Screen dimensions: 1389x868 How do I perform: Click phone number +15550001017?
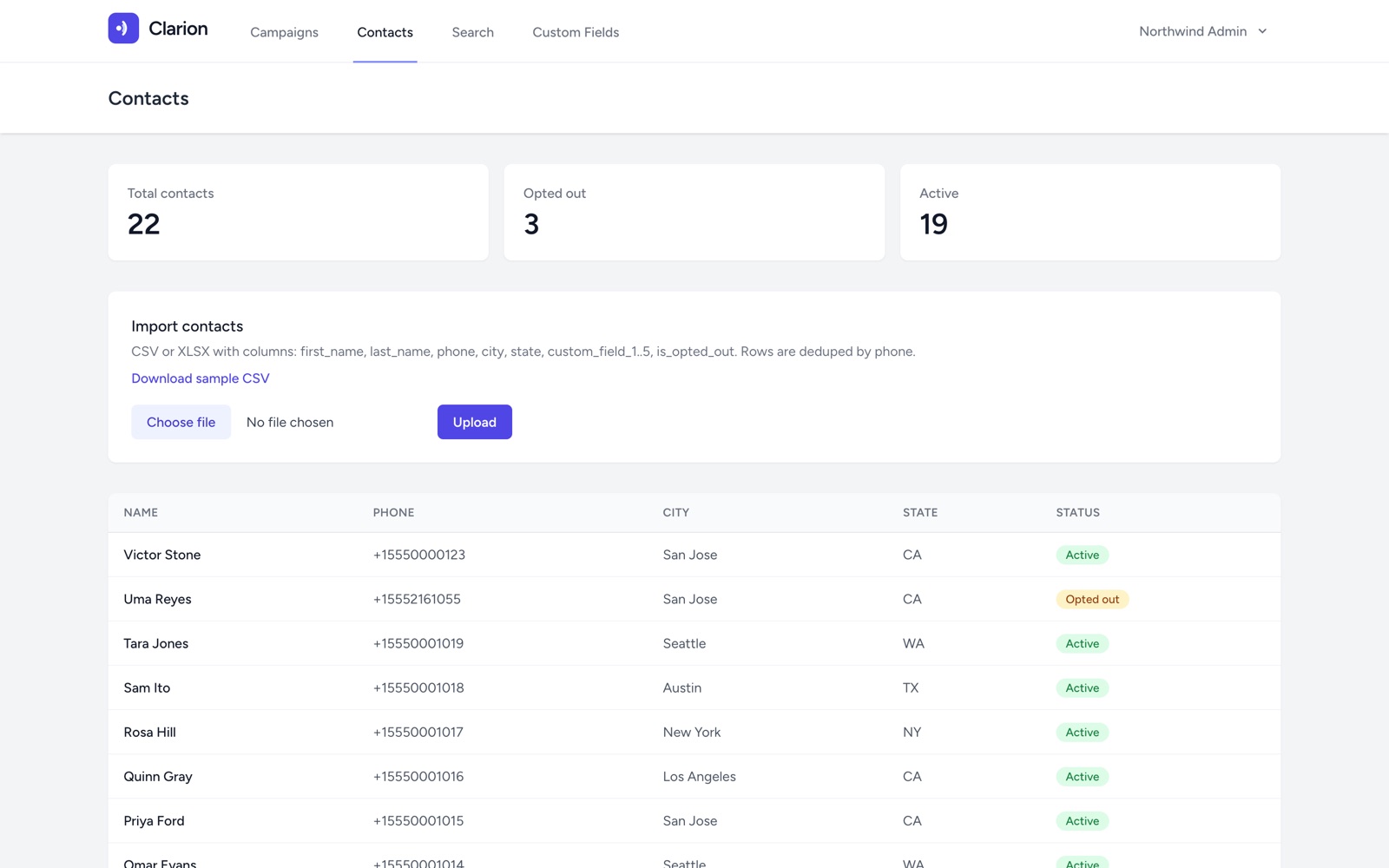click(418, 732)
